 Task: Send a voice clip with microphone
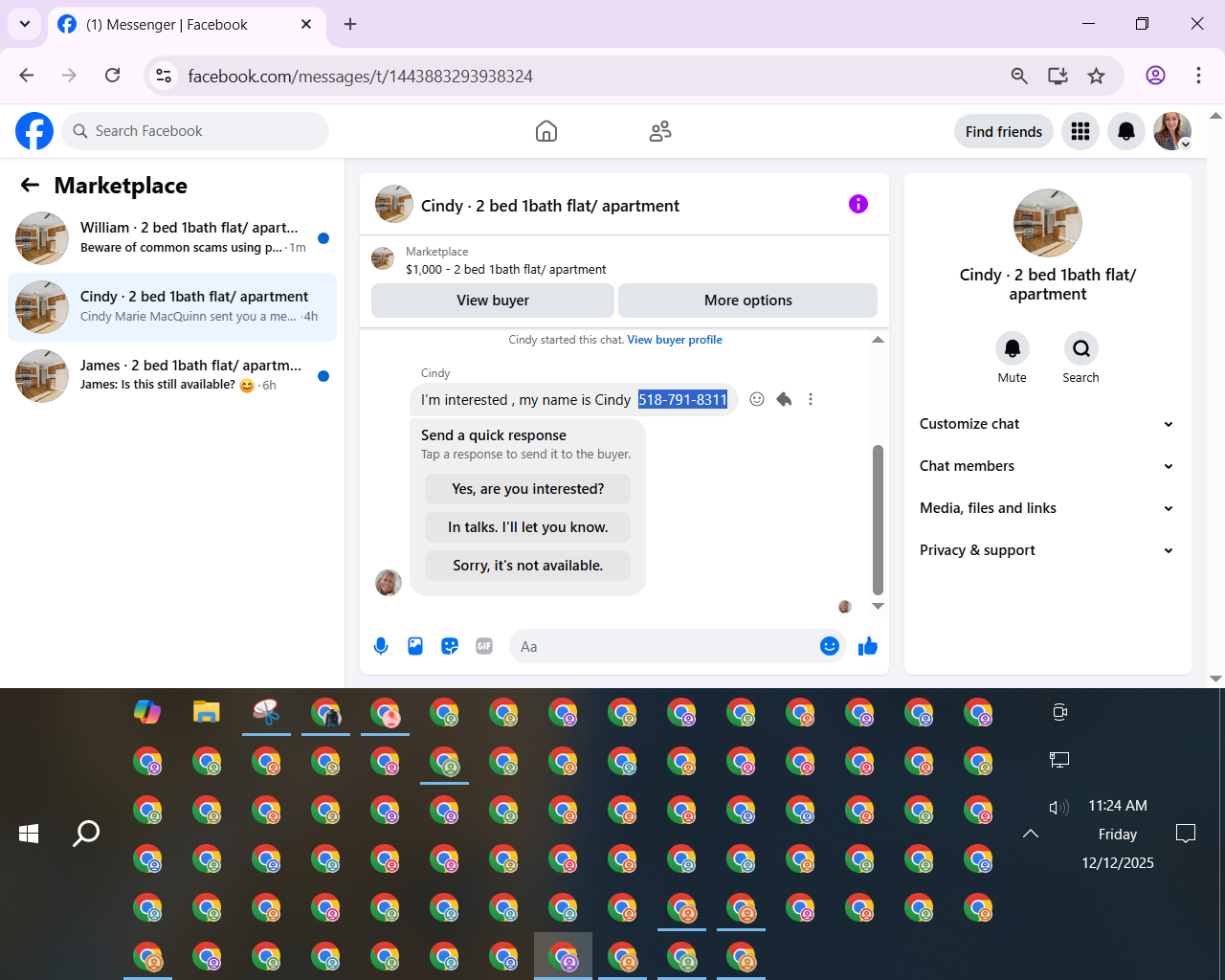pos(381,646)
